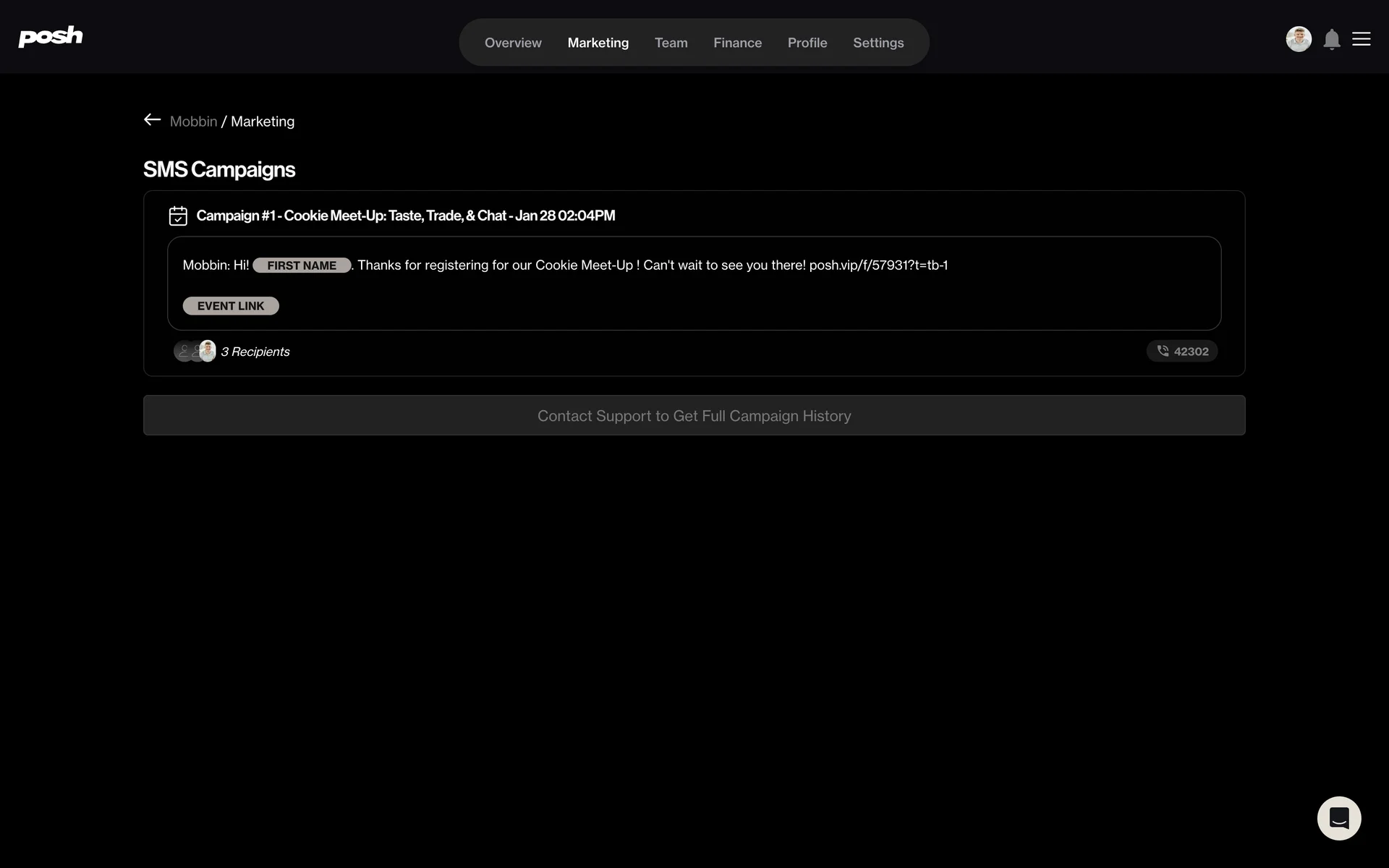1389x868 pixels.
Task: Go to the Overview tab
Action: (513, 43)
